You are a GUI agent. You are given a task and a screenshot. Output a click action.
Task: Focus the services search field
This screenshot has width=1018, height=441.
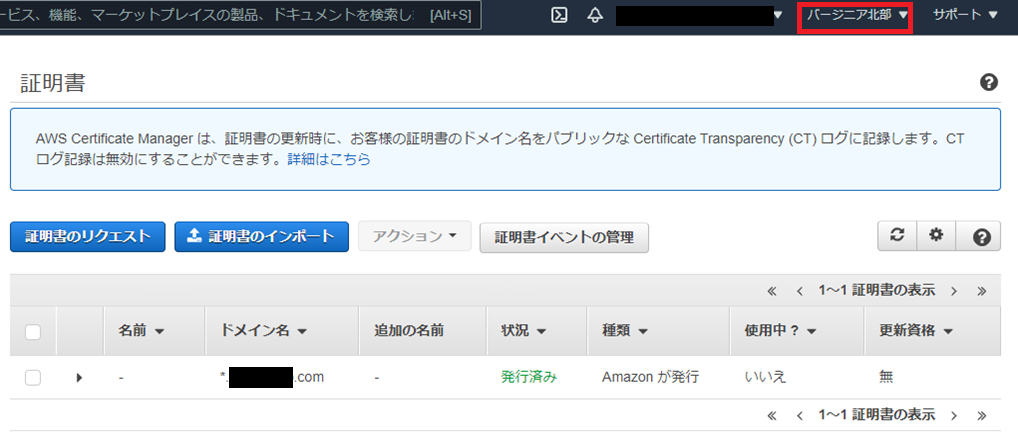pos(240,15)
